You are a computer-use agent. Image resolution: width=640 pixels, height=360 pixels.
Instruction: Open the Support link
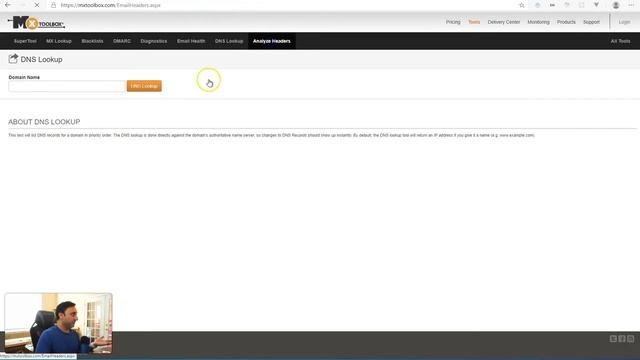(x=591, y=22)
